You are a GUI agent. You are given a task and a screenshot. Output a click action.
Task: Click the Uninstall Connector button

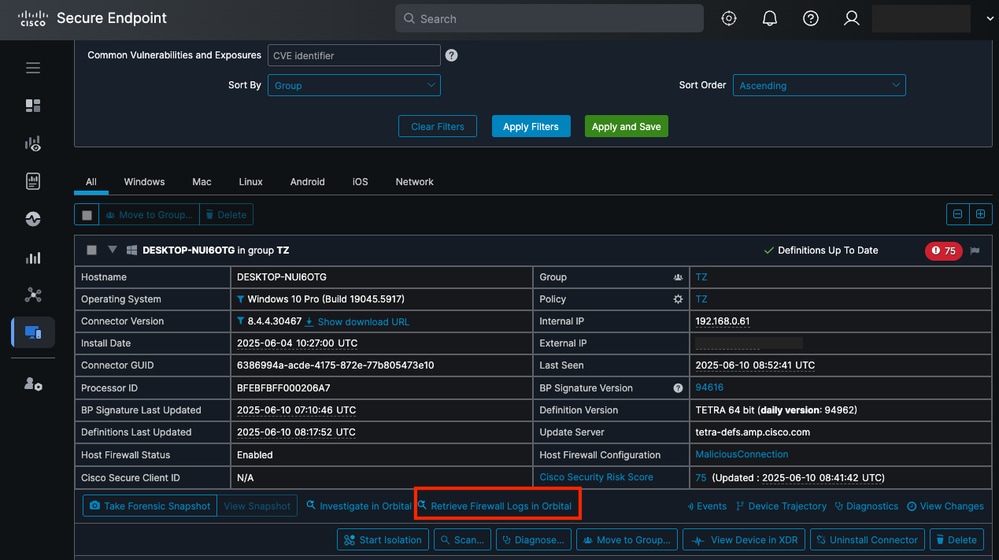click(x=867, y=540)
